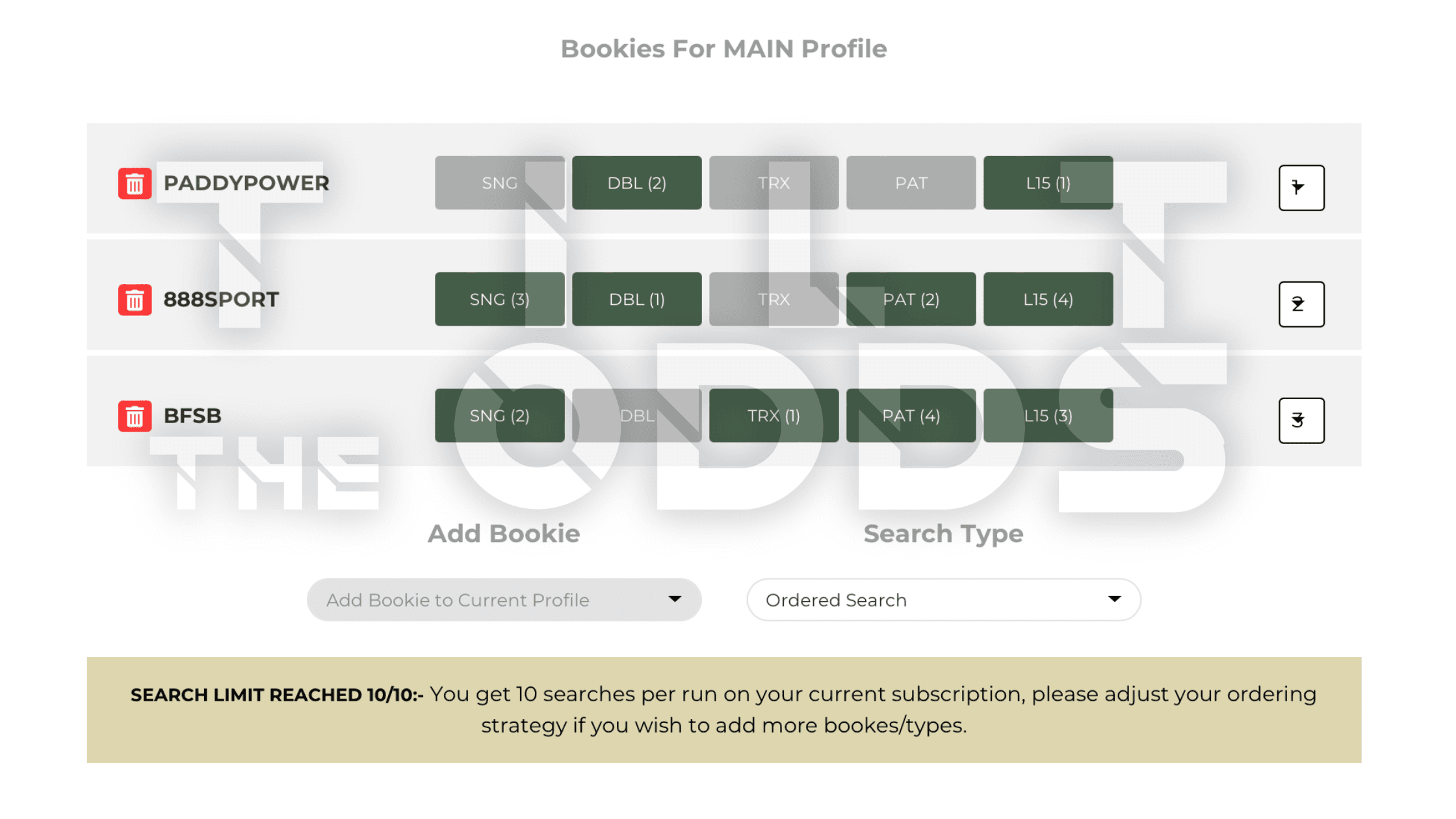Click the priority order icon for 888SPORT
The image size is (1456, 819).
pyautogui.click(x=1301, y=304)
